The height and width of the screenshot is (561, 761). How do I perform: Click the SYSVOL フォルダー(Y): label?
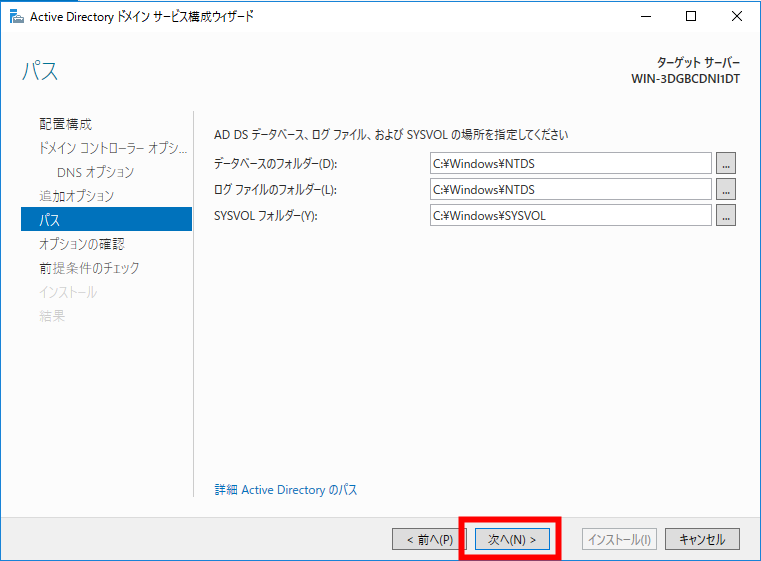click(265, 216)
